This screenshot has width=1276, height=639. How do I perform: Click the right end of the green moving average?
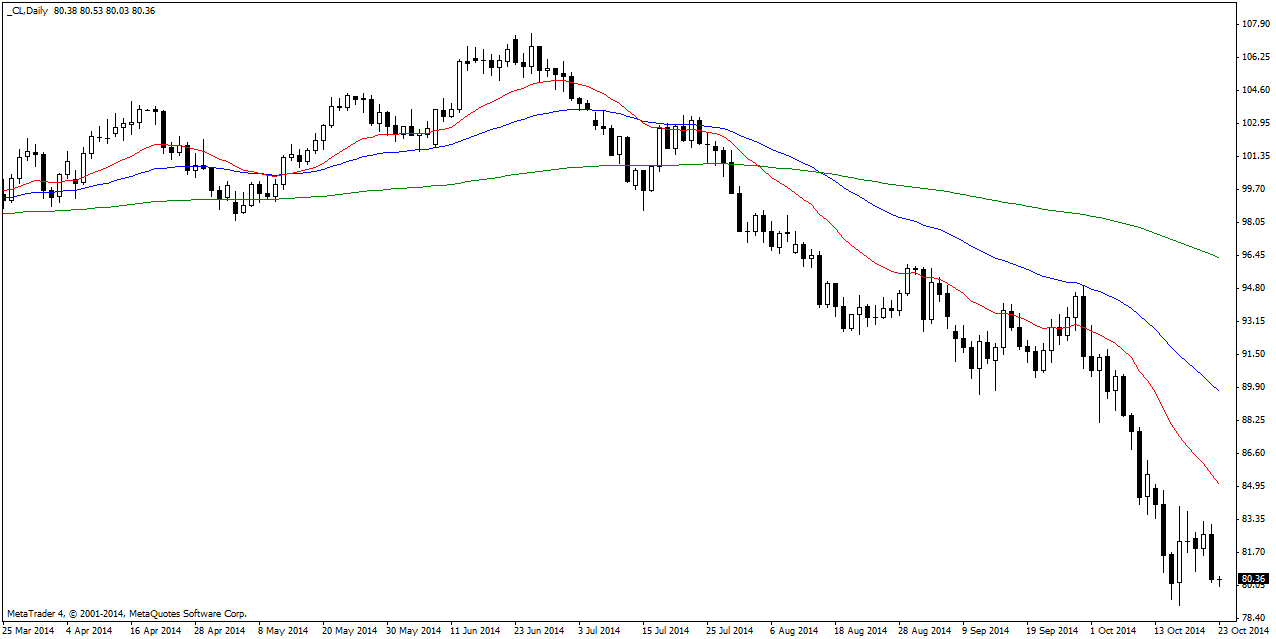tap(1218, 258)
